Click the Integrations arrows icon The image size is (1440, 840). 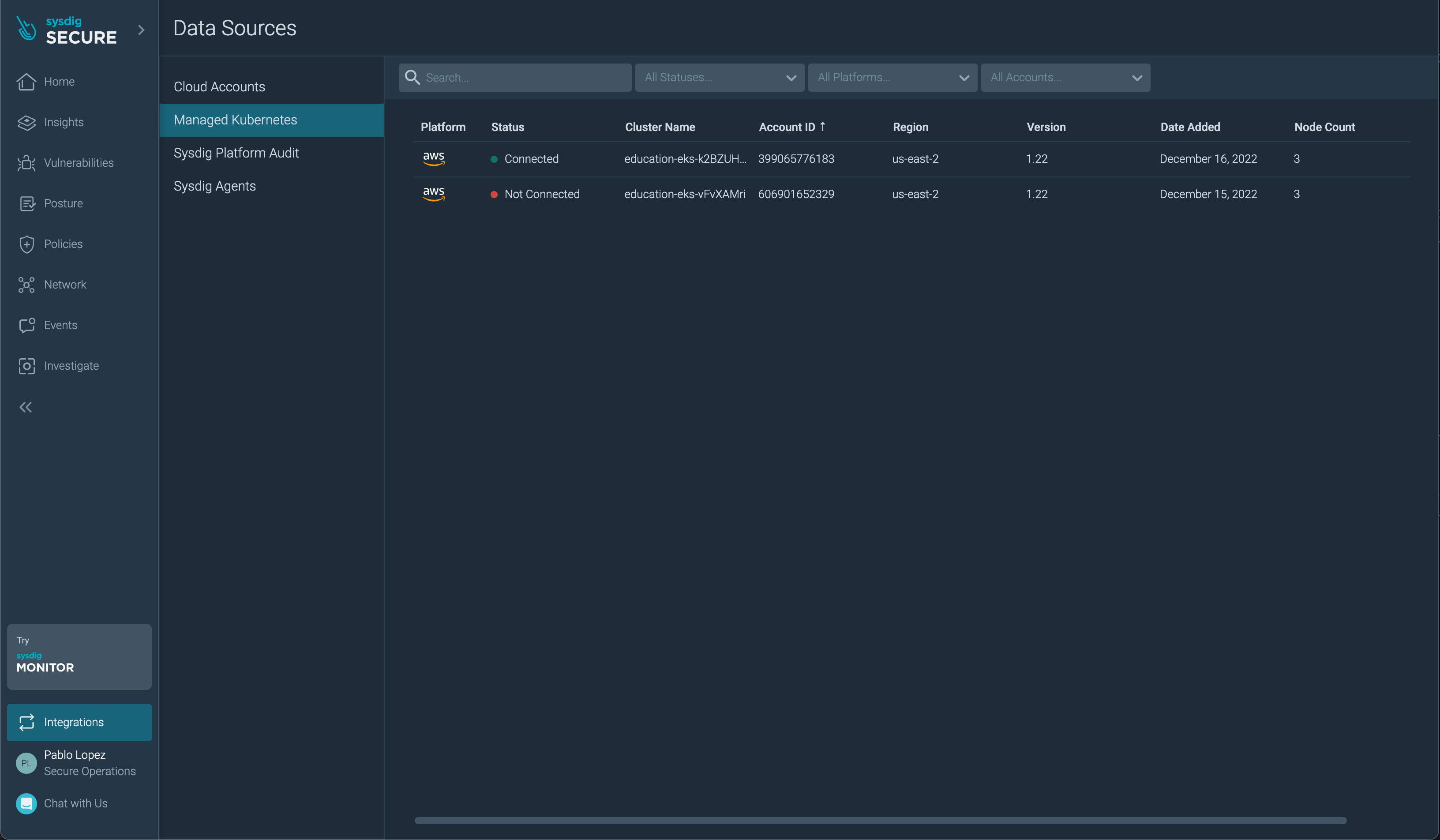(x=26, y=722)
